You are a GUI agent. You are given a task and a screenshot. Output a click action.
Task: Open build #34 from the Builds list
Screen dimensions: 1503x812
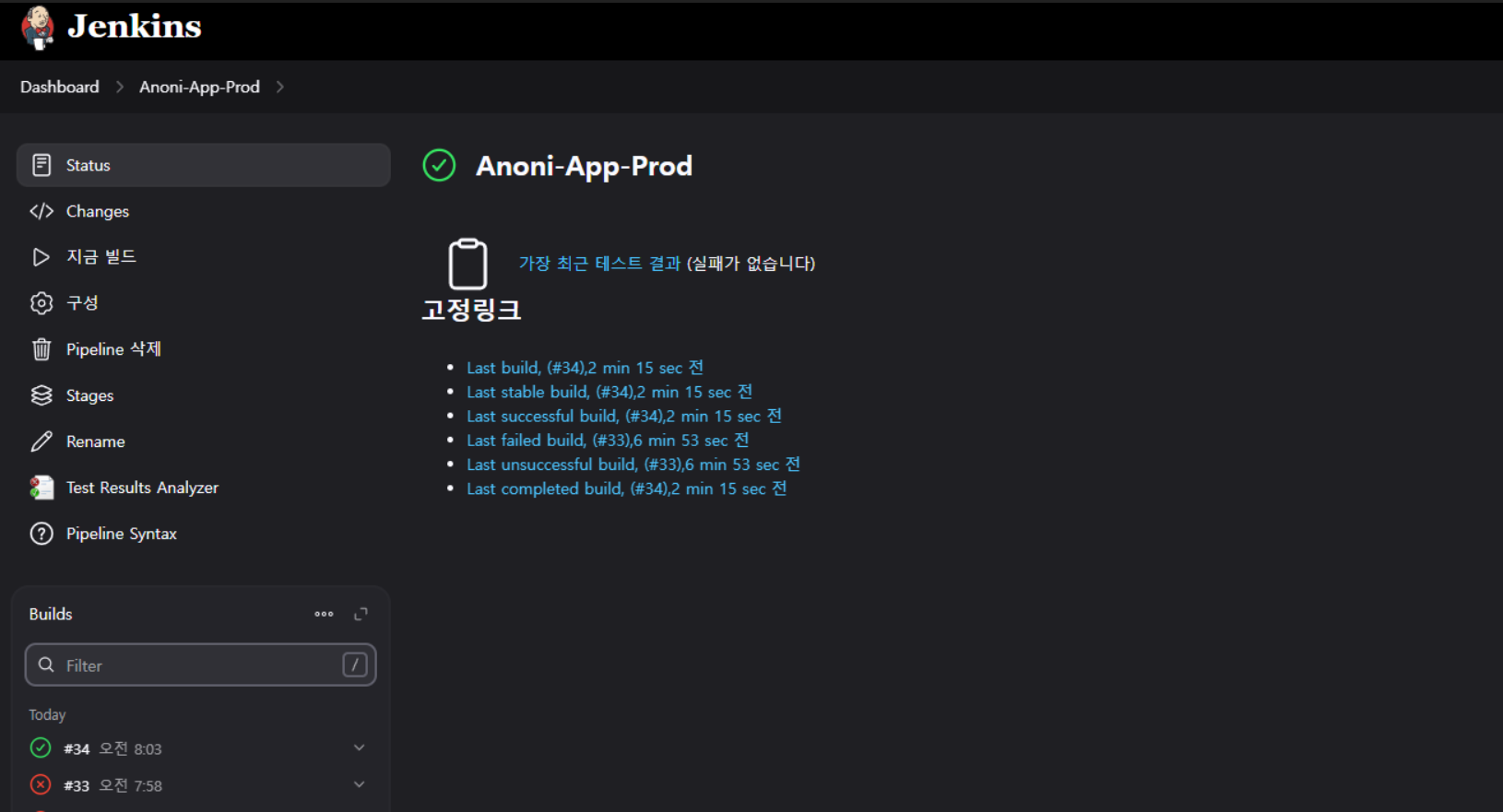pyautogui.click(x=77, y=749)
